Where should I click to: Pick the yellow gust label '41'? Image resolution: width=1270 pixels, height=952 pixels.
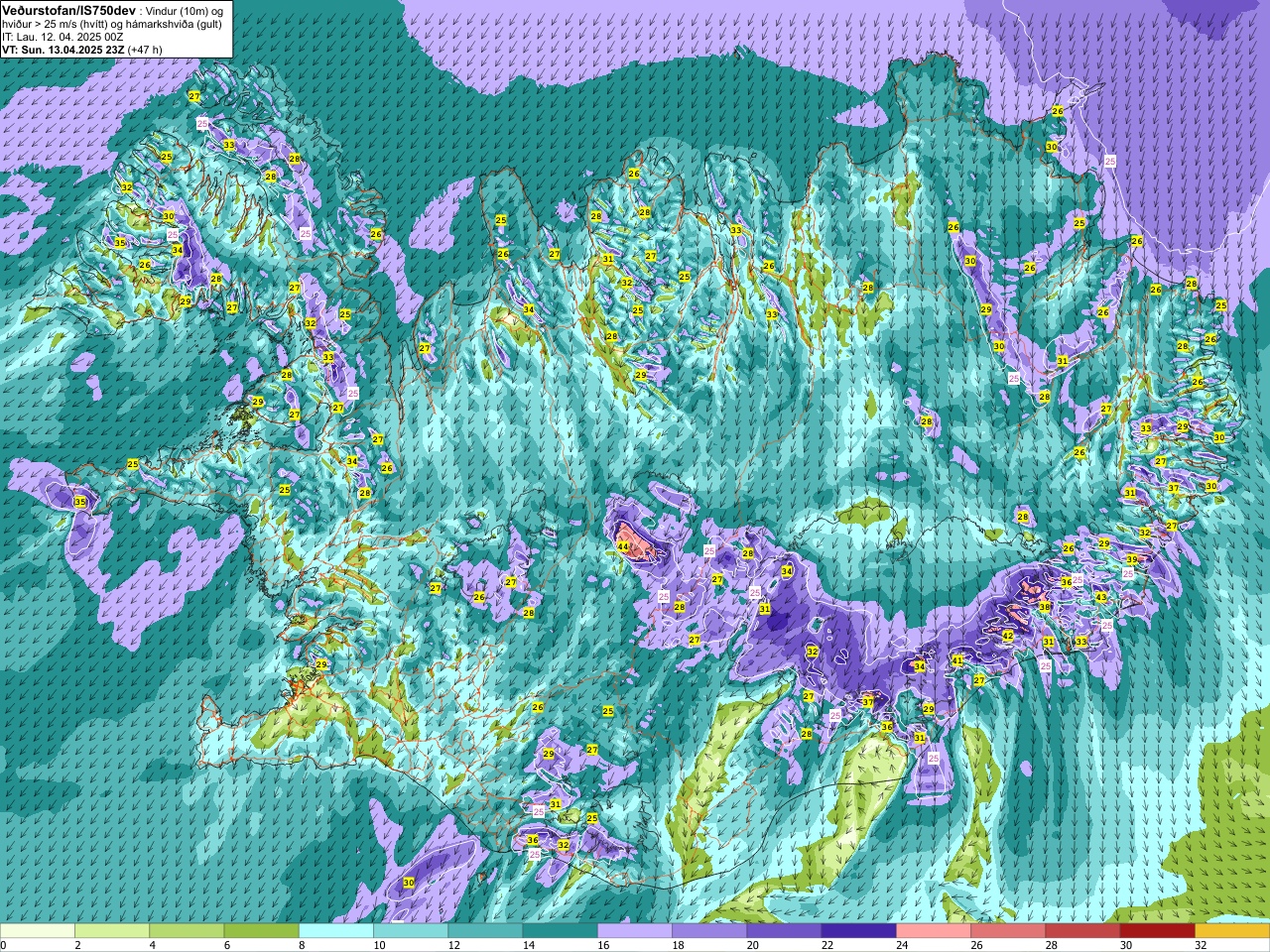(957, 660)
